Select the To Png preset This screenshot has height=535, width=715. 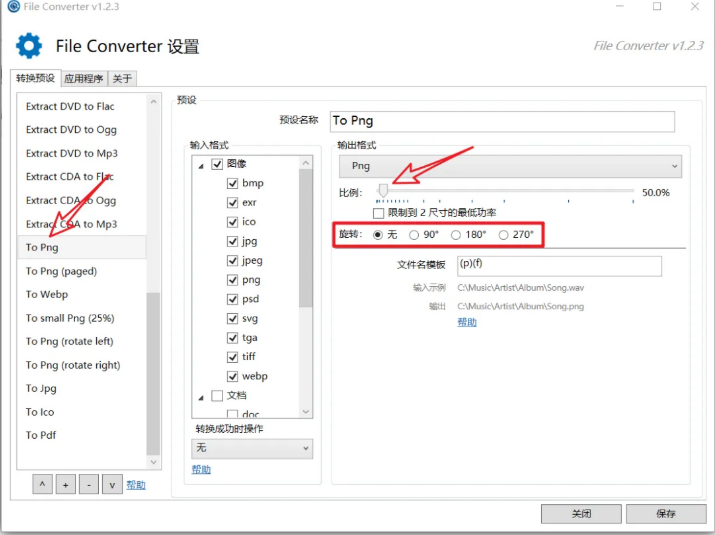[82, 247]
